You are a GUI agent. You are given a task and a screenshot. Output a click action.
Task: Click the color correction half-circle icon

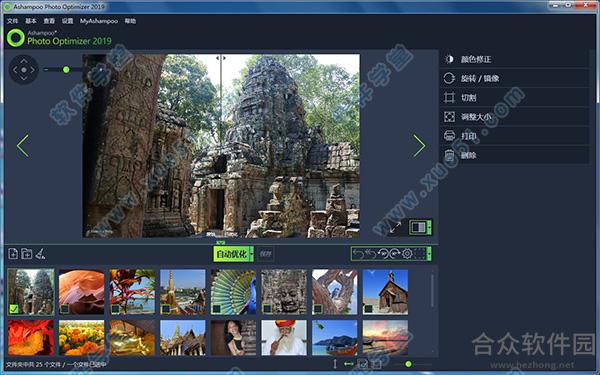point(449,59)
